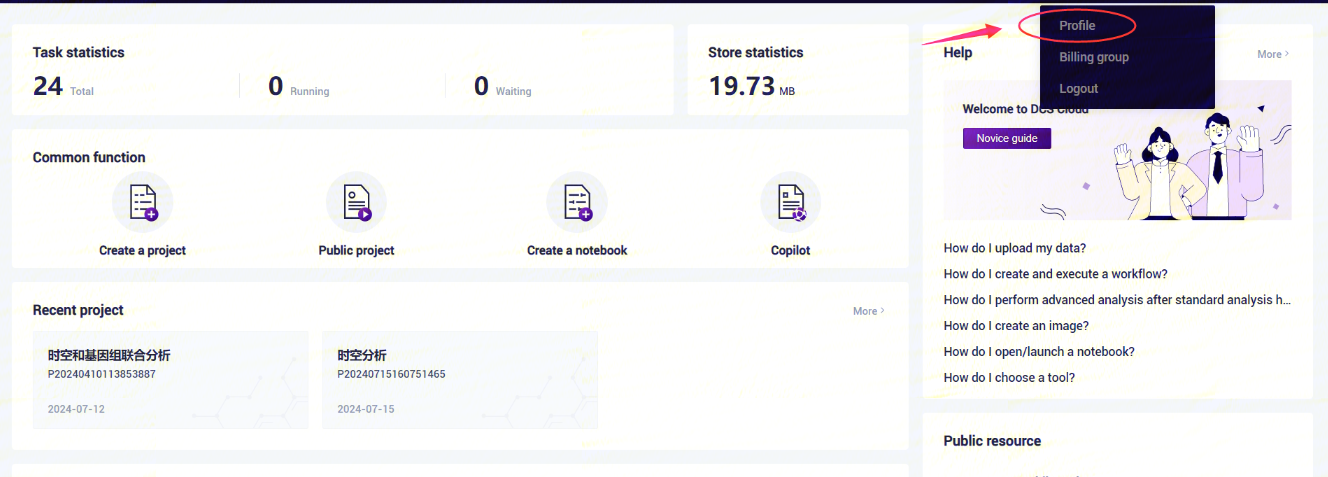Expand More in the Help panel
The width and height of the screenshot is (1328, 477).
pyautogui.click(x=1273, y=54)
